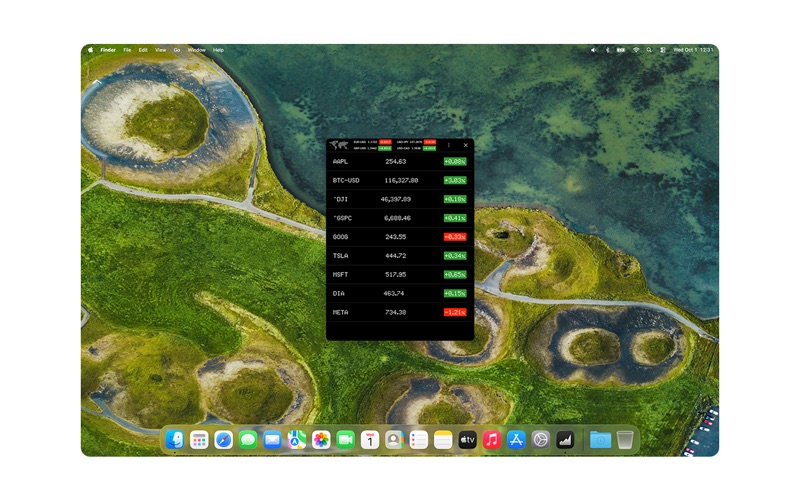Click the META price 734.38

tap(395, 313)
